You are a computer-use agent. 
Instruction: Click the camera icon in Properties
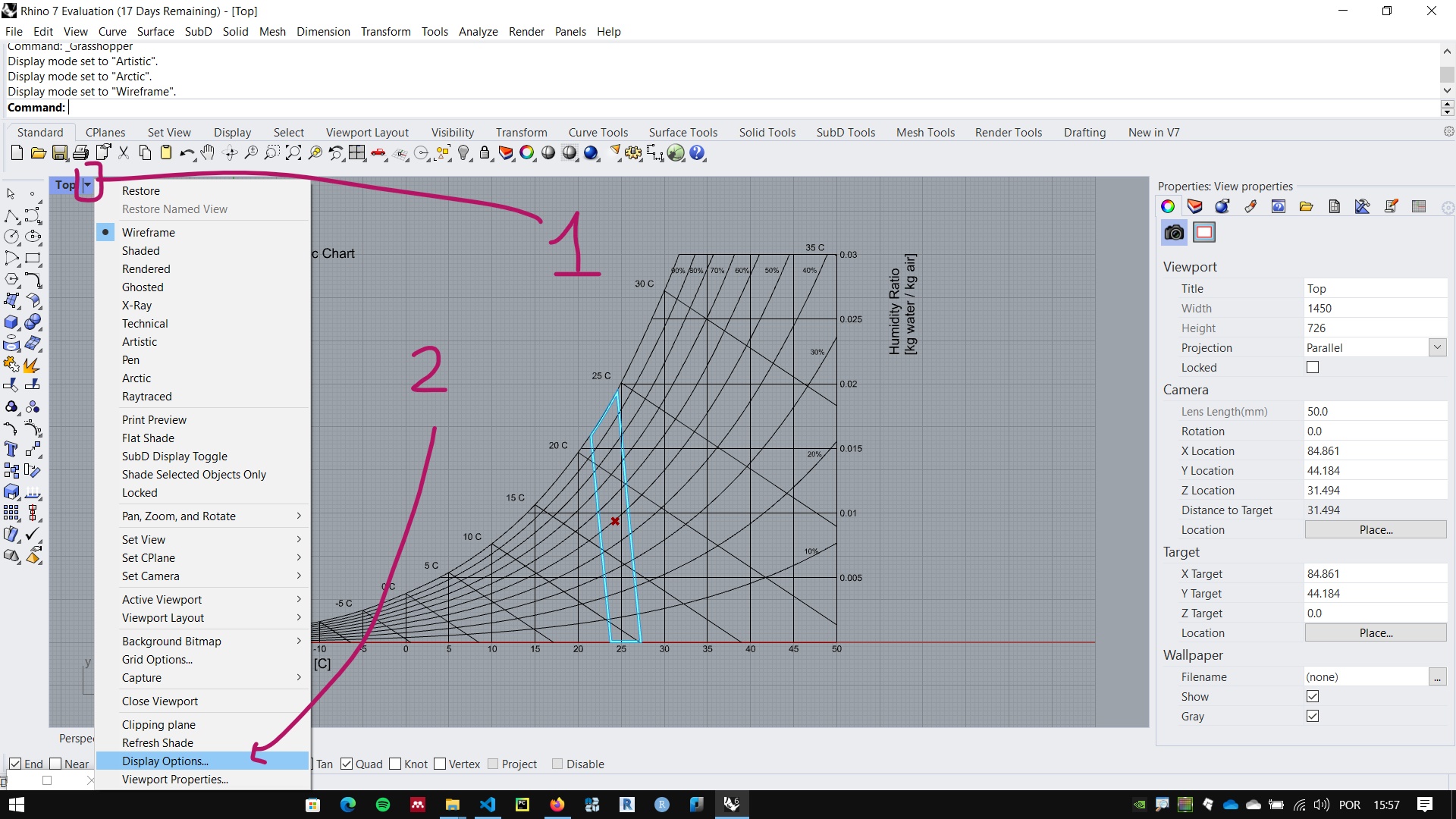point(1174,233)
